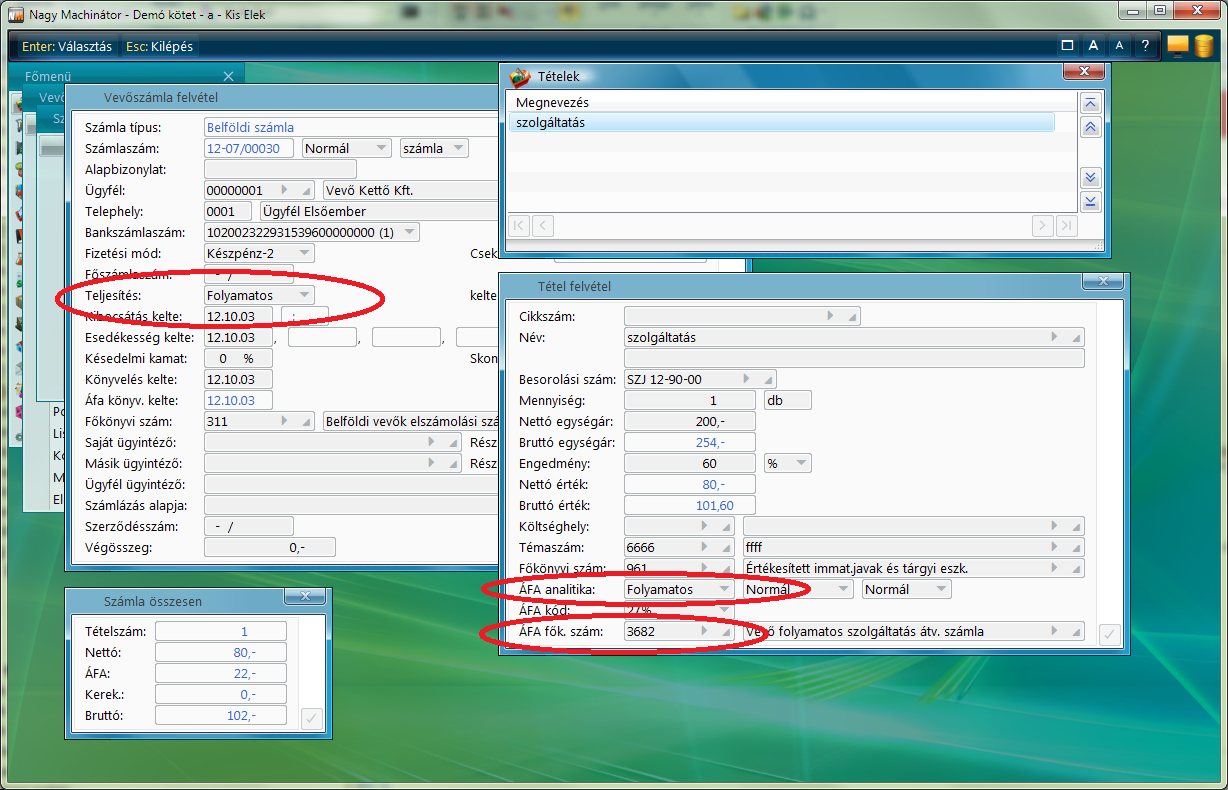Image resolution: width=1228 pixels, height=790 pixels.
Task: Expand the ÁFA analitika Folyamatos dropdown
Action: (724, 590)
